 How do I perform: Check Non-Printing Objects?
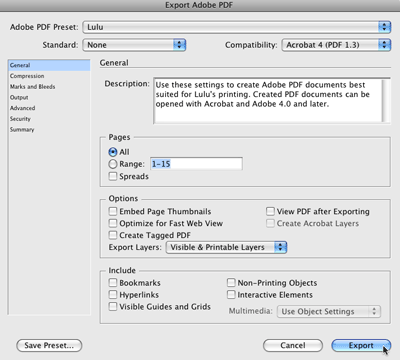pyautogui.click(x=231, y=283)
